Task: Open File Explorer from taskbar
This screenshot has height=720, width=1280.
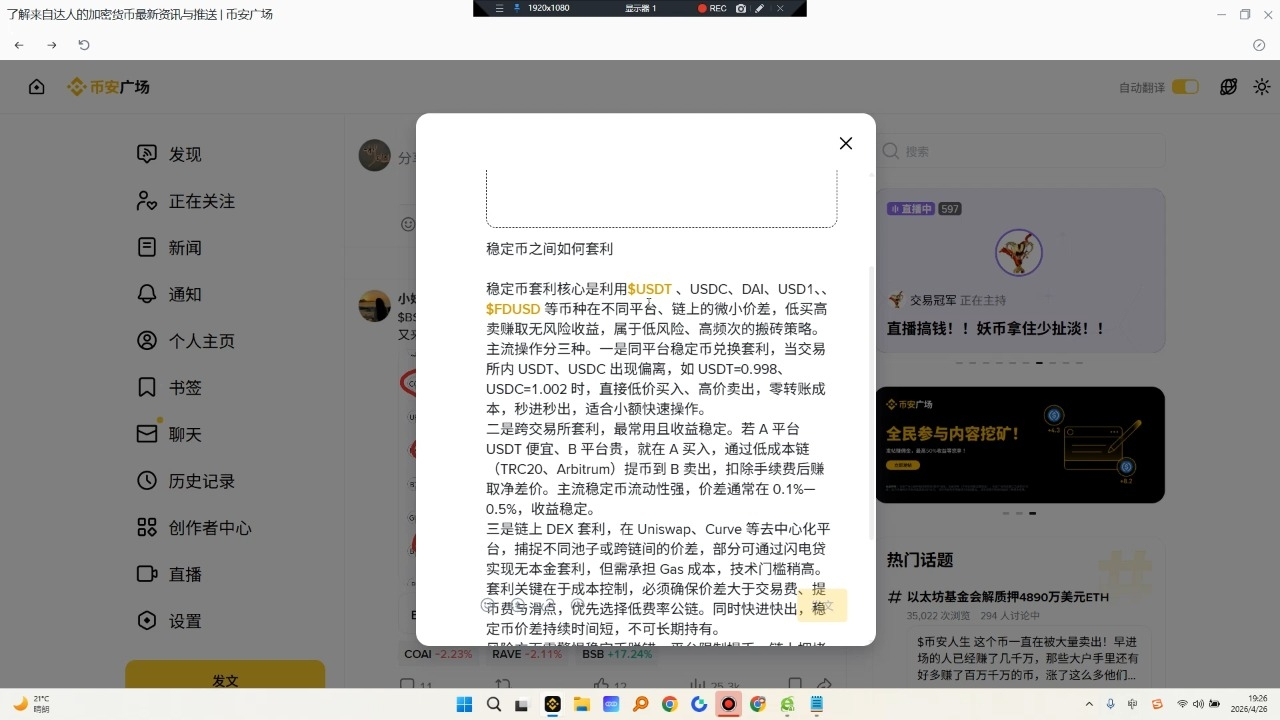Action: pyautogui.click(x=581, y=704)
